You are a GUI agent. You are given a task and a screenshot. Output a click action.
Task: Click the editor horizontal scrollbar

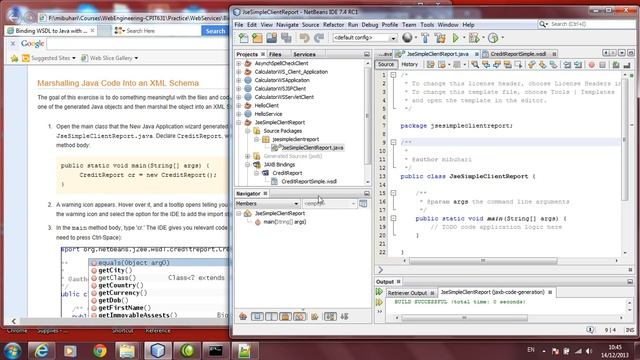tap(483, 261)
